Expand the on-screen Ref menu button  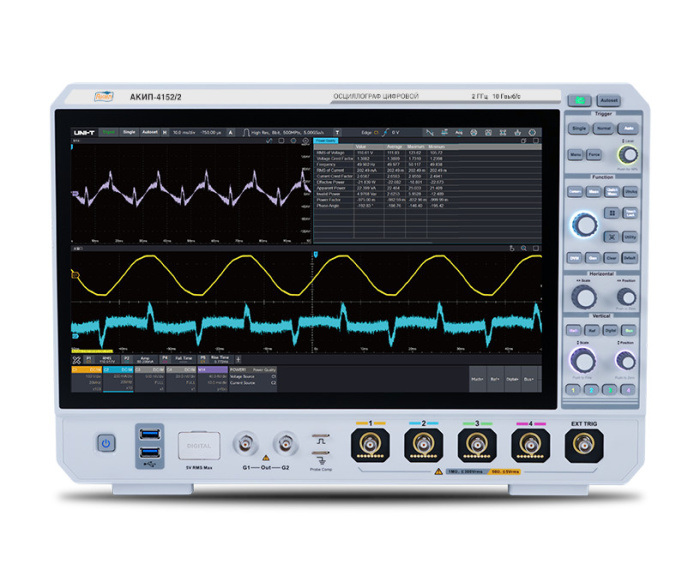495,379
